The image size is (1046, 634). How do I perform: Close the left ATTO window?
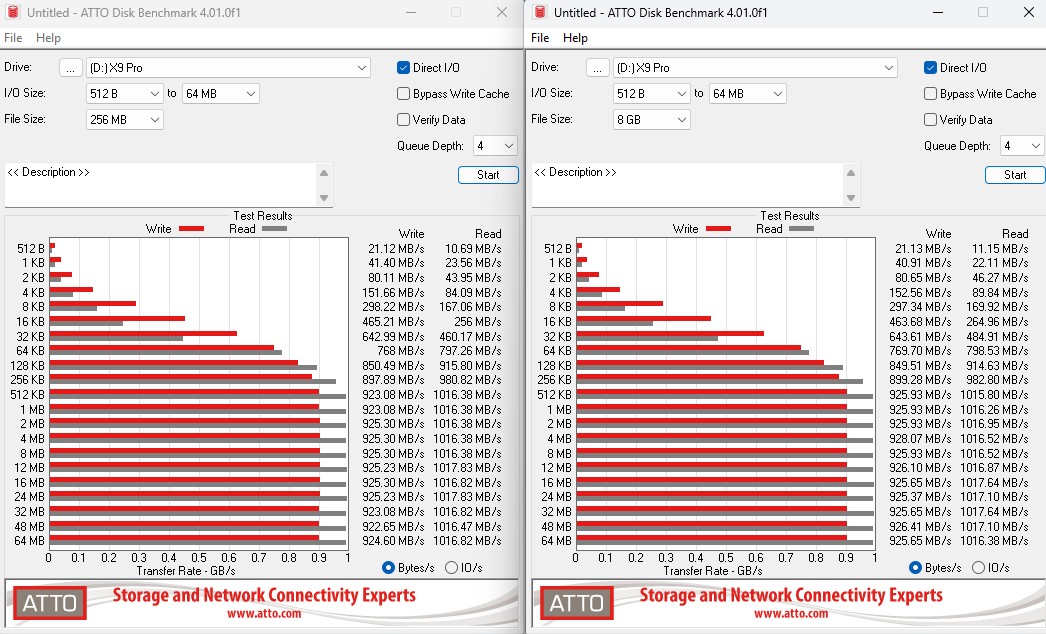[502, 13]
